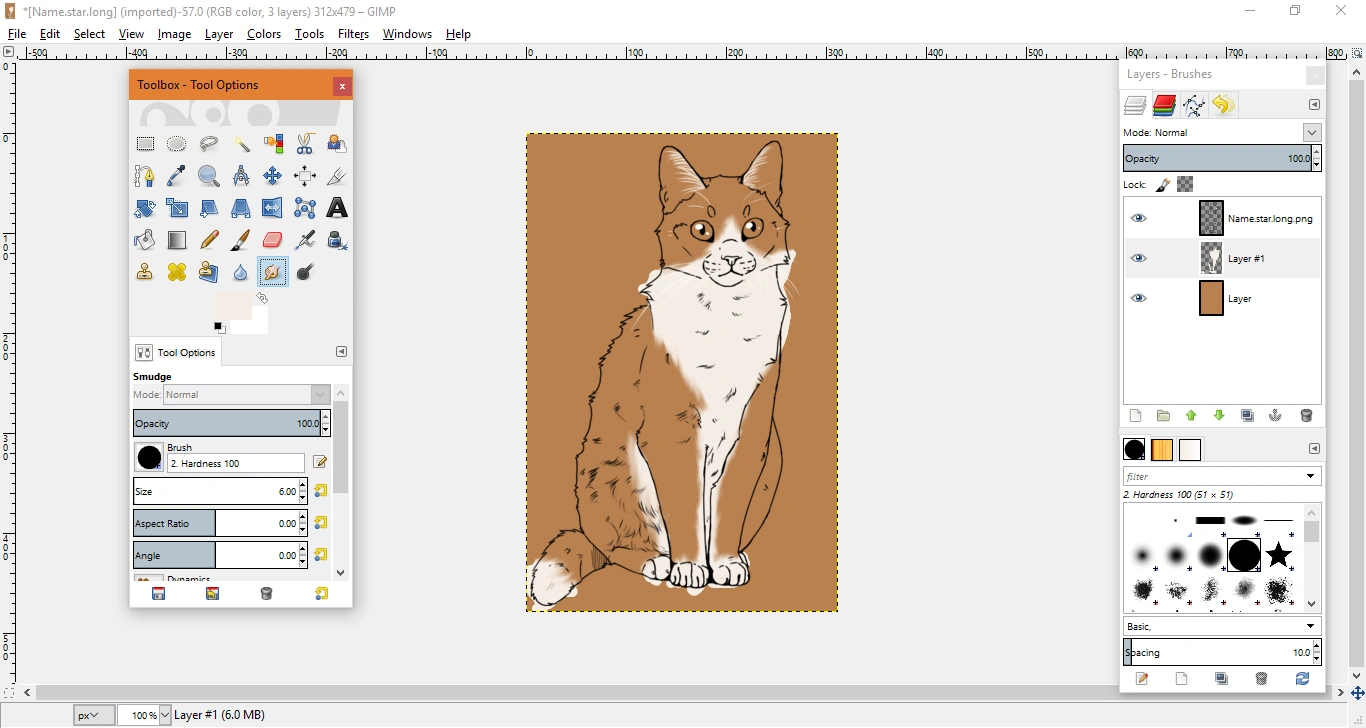Hide the bottom layer named Layer
The height and width of the screenshot is (728, 1366).
coord(1139,299)
